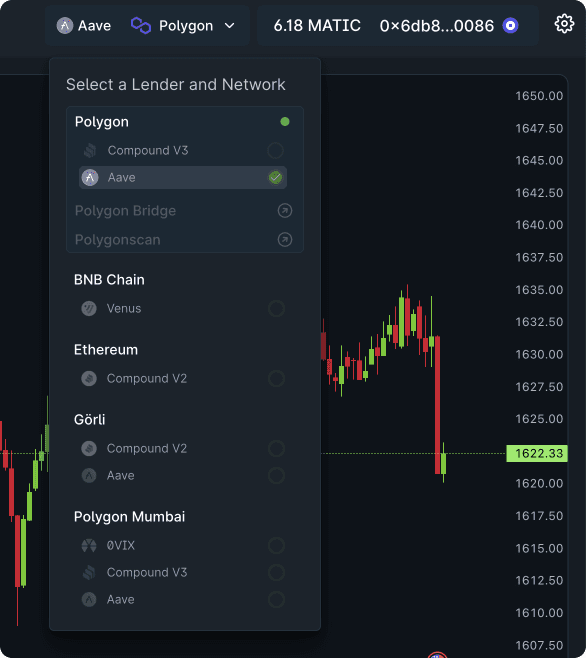Select Compound V3 radio on Polygon Mumbai

coord(276,572)
